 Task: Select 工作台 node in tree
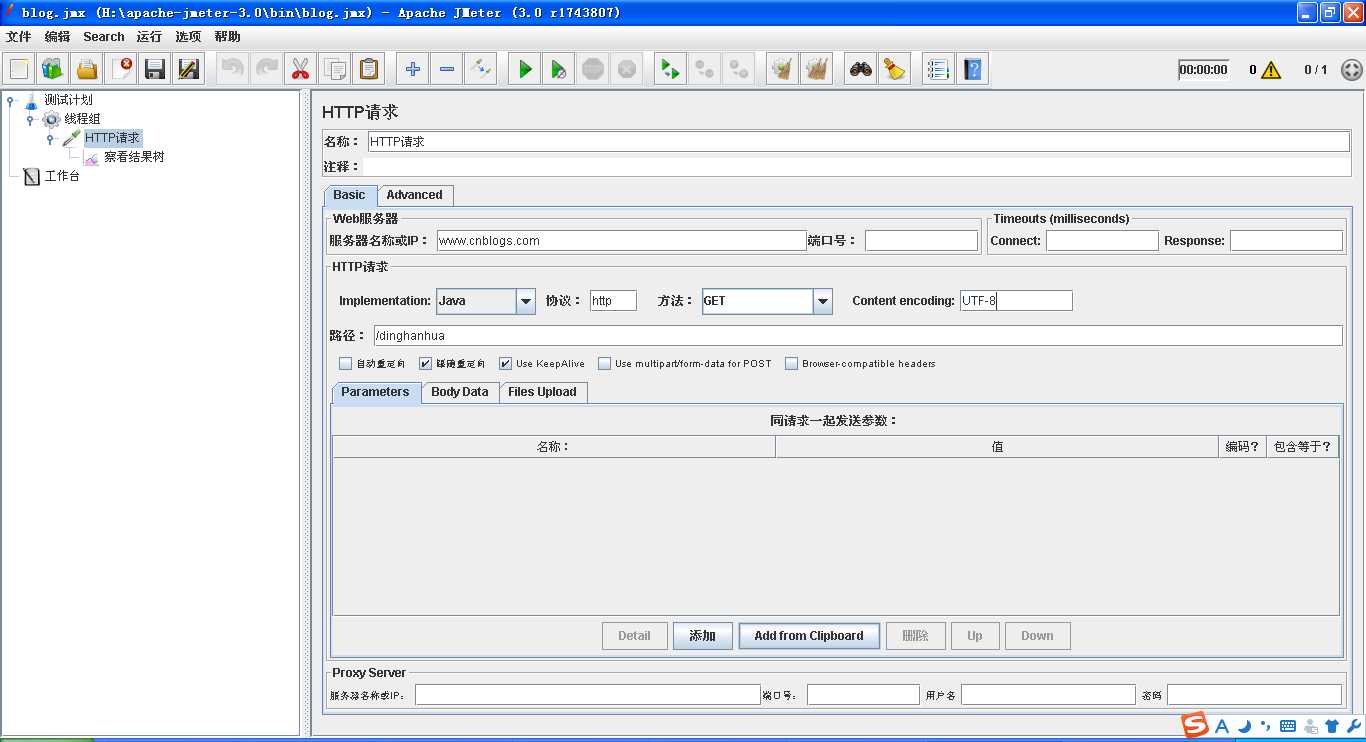[x=62, y=176]
